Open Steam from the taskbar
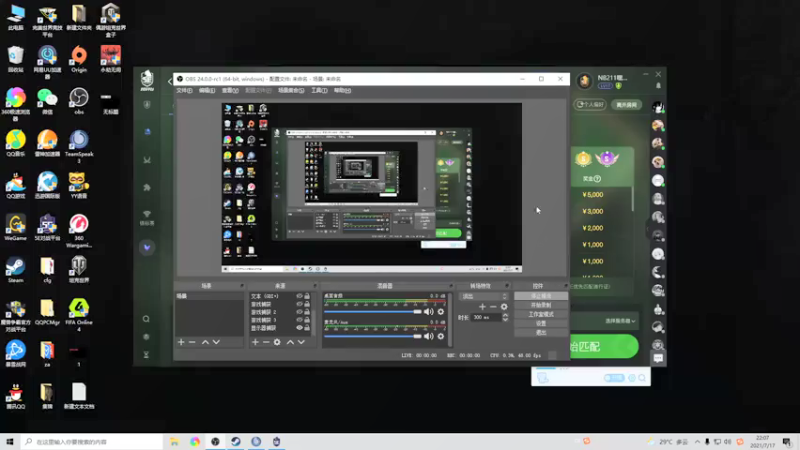 tap(236, 441)
